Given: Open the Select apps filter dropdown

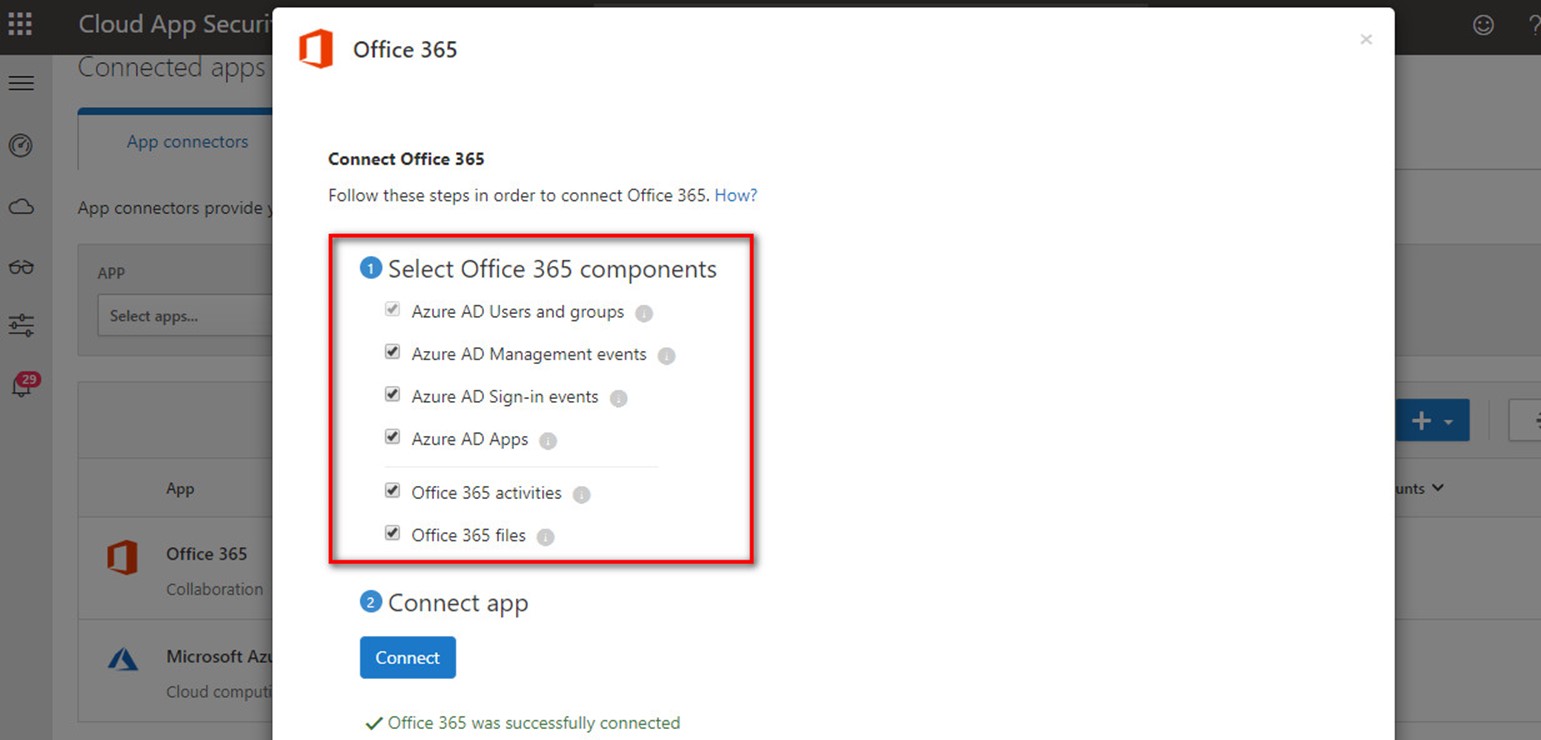Looking at the screenshot, I should (x=185, y=316).
